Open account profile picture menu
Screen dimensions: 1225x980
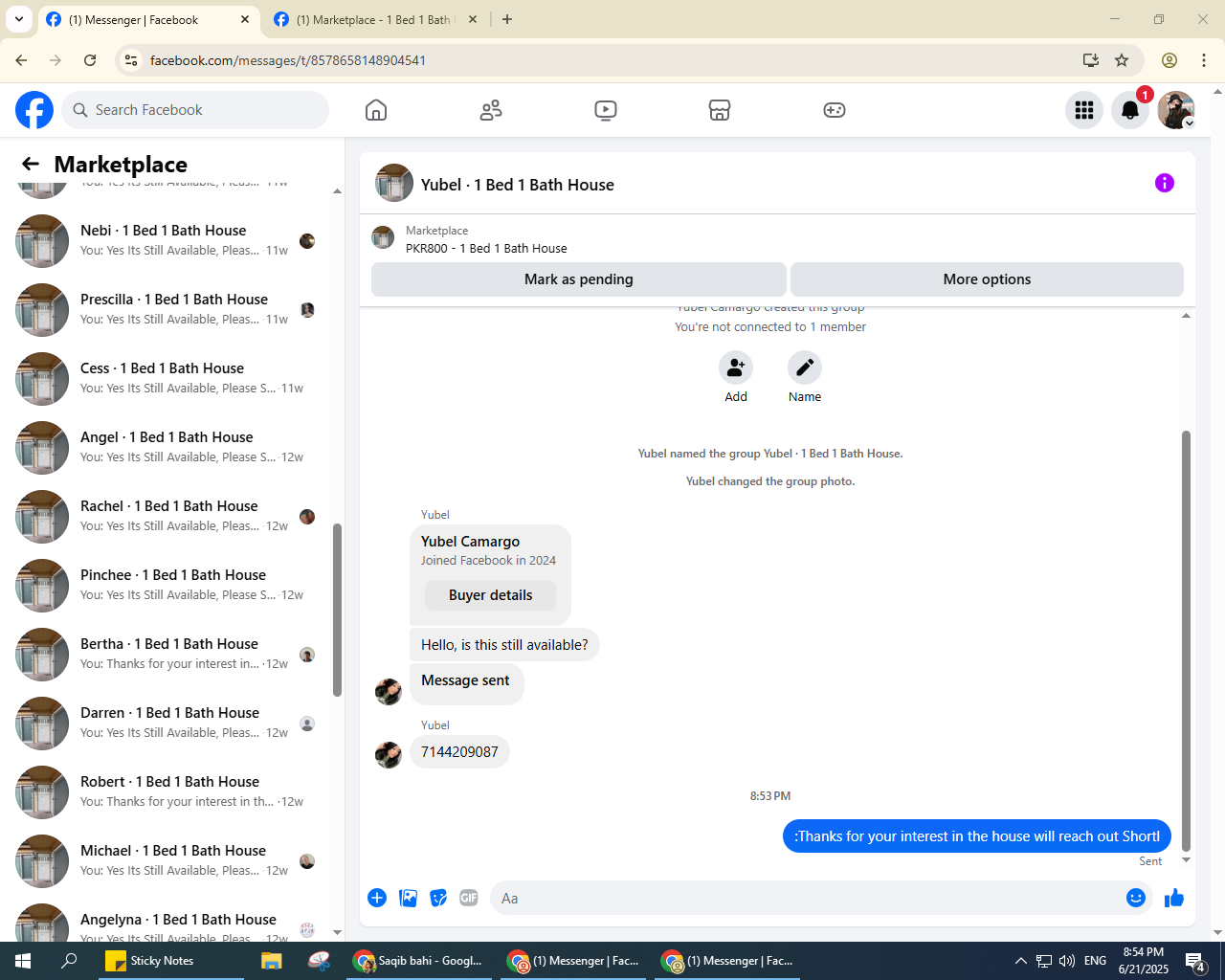pos(1176,110)
